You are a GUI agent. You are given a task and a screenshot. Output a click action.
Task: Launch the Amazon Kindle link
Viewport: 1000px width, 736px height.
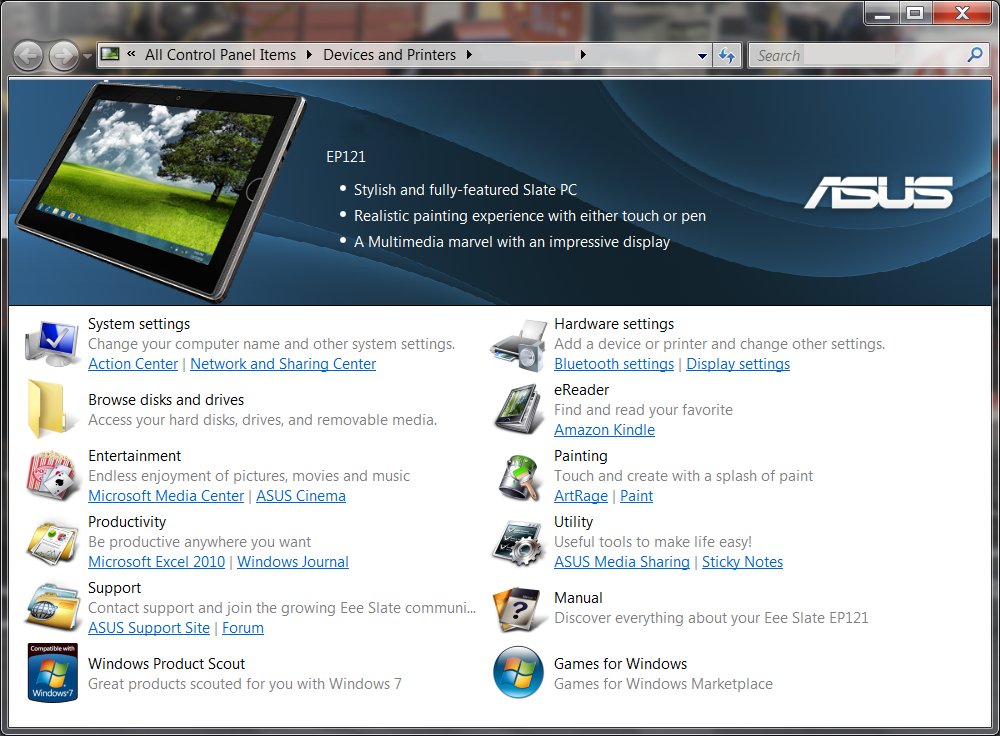[x=605, y=430]
